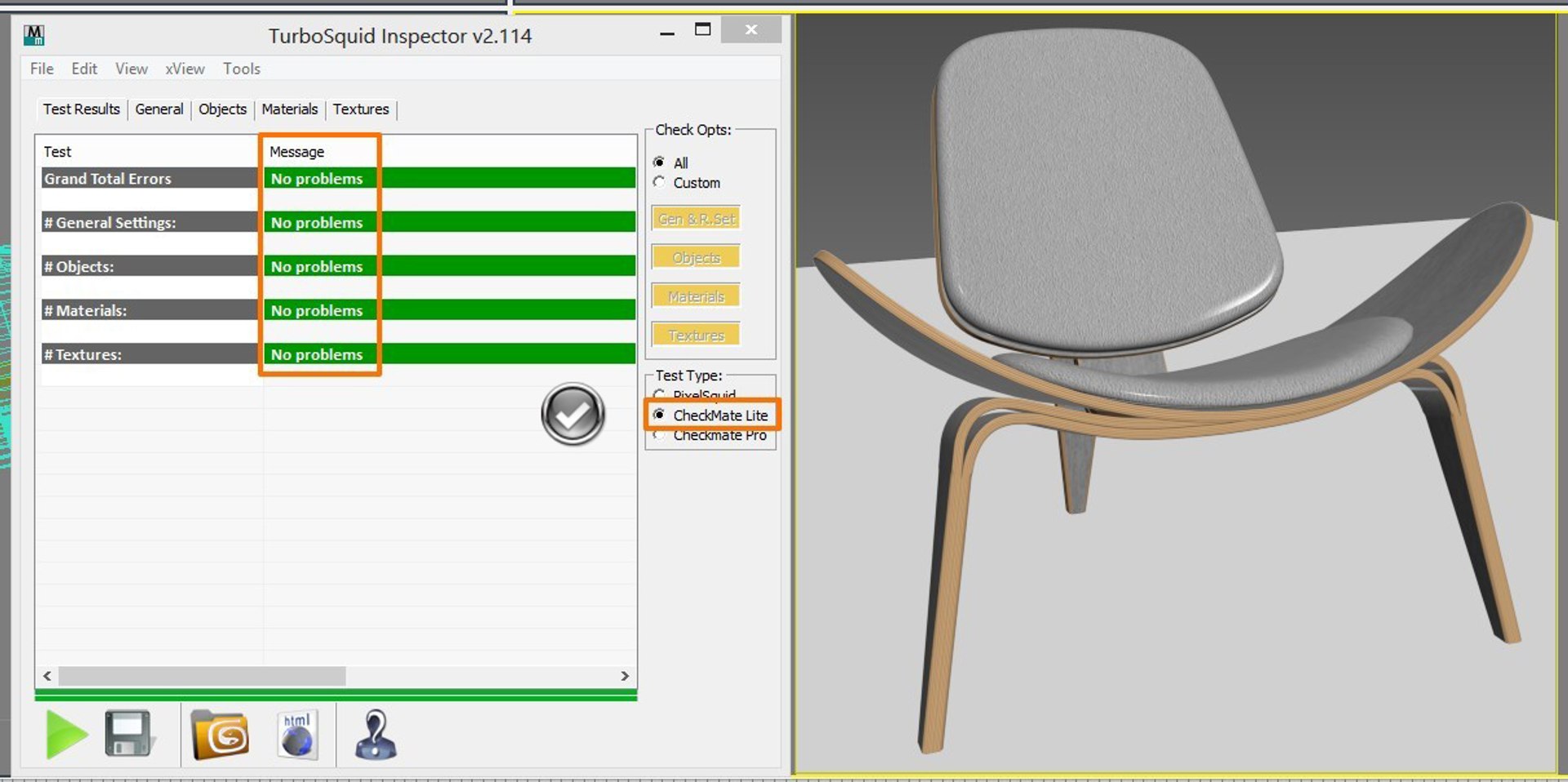Select the # General Settings row

click(x=338, y=222)
